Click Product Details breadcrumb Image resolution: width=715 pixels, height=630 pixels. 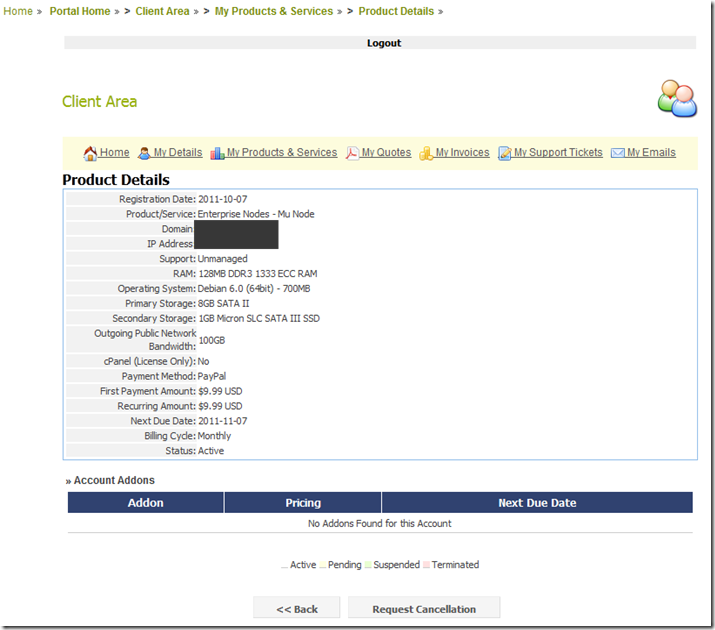[x=396, y=11]
